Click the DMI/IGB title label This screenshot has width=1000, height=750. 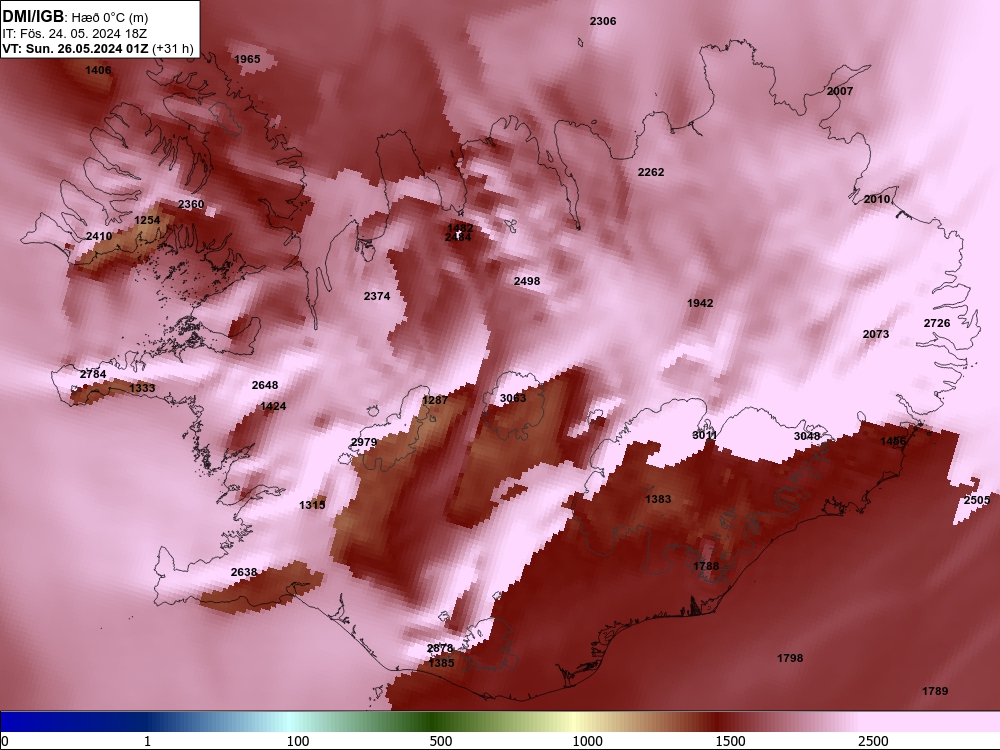tap(33, 17)
